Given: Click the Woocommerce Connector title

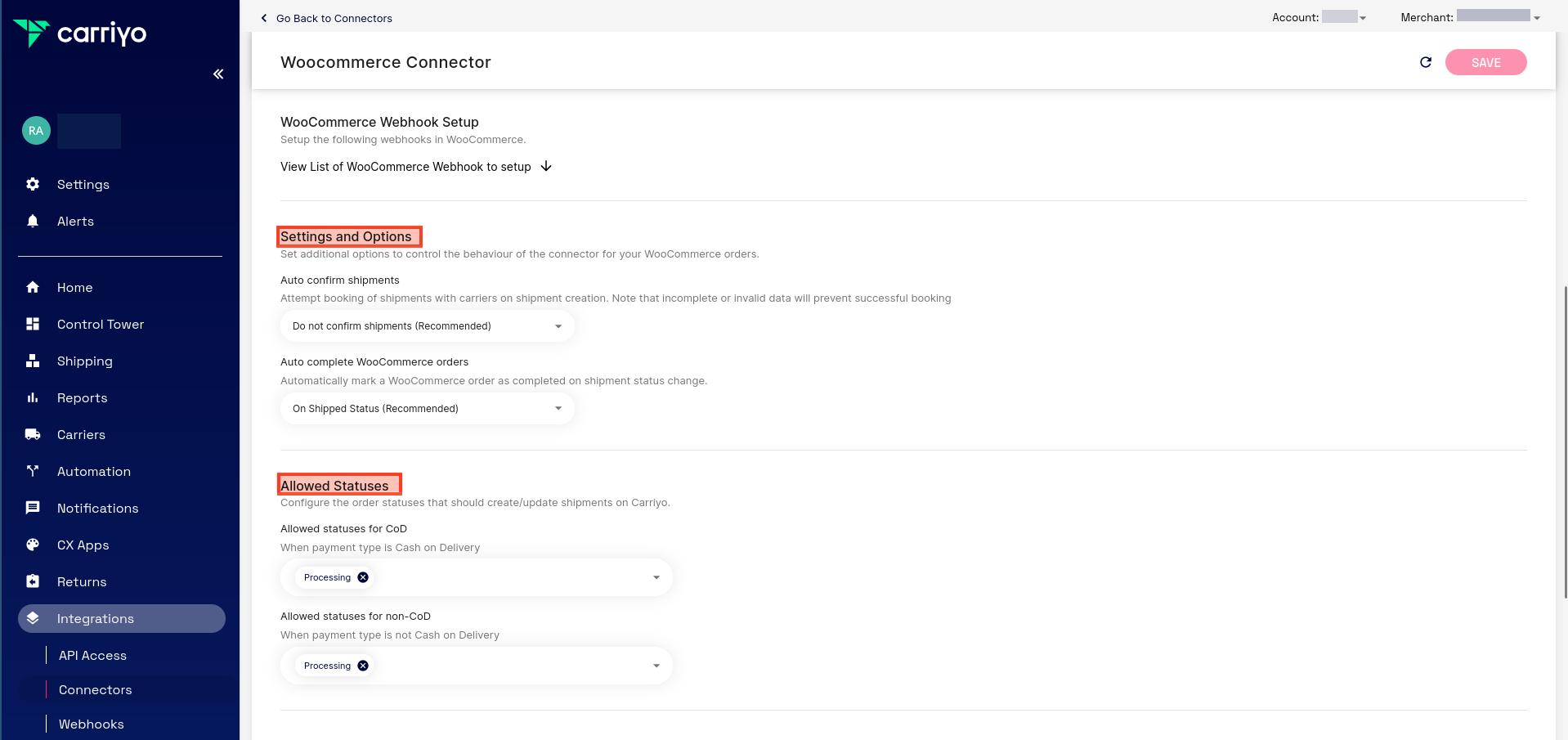Looking at the screenshot, I should click(x=386, y=62).
